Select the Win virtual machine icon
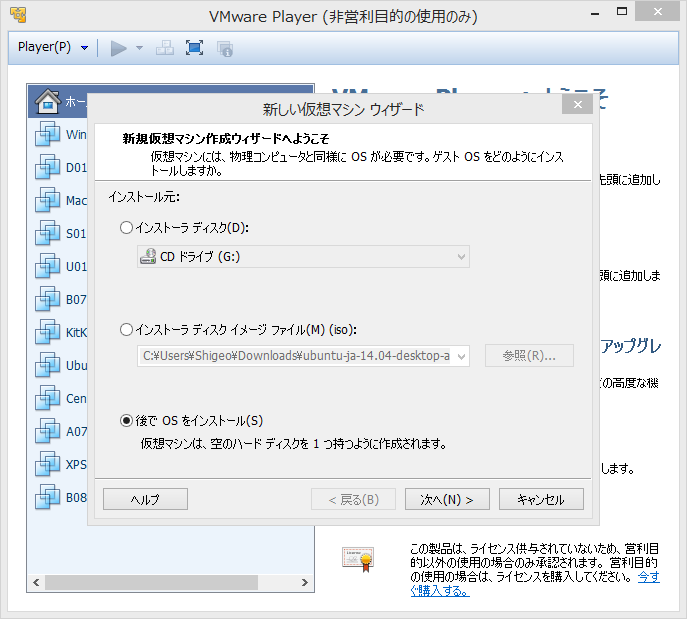The image size is (687, 619). 48,134
